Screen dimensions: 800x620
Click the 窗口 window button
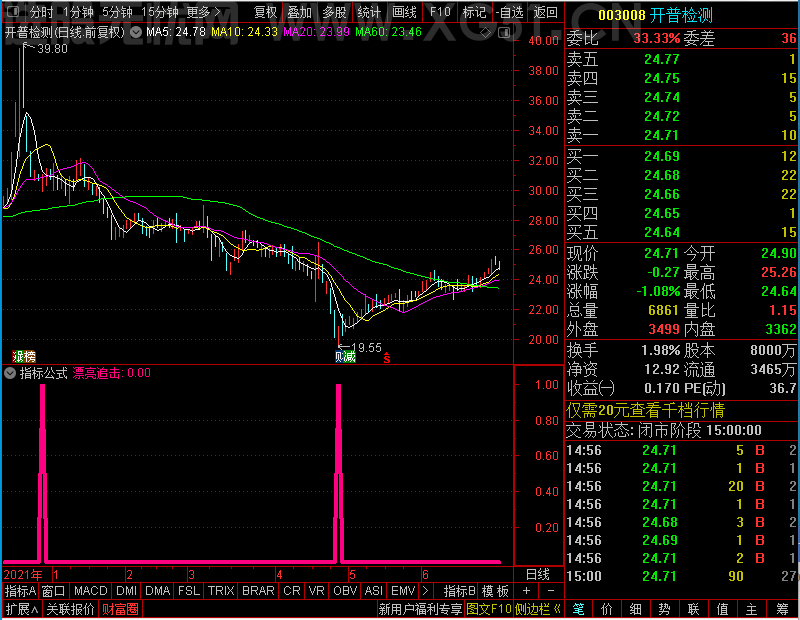54,591
